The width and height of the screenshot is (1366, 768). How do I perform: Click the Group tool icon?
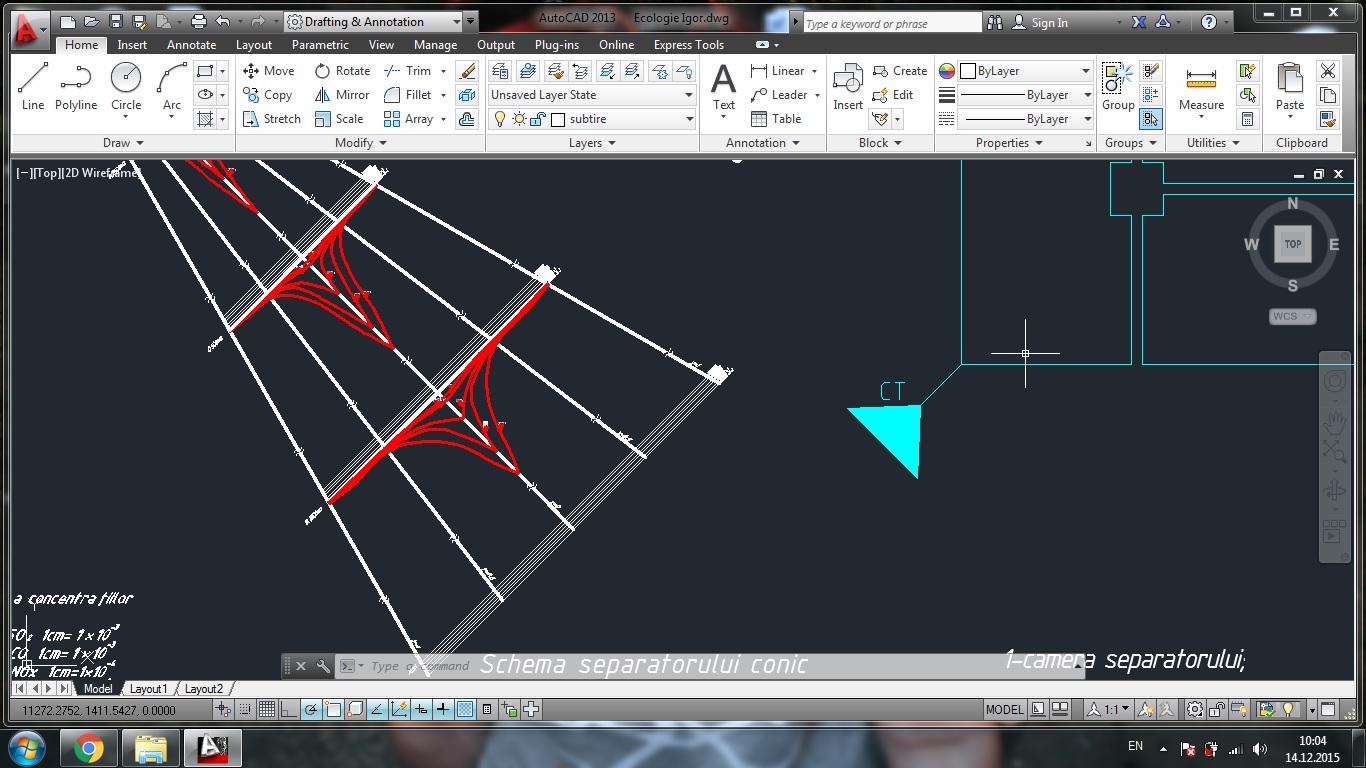1118,86
